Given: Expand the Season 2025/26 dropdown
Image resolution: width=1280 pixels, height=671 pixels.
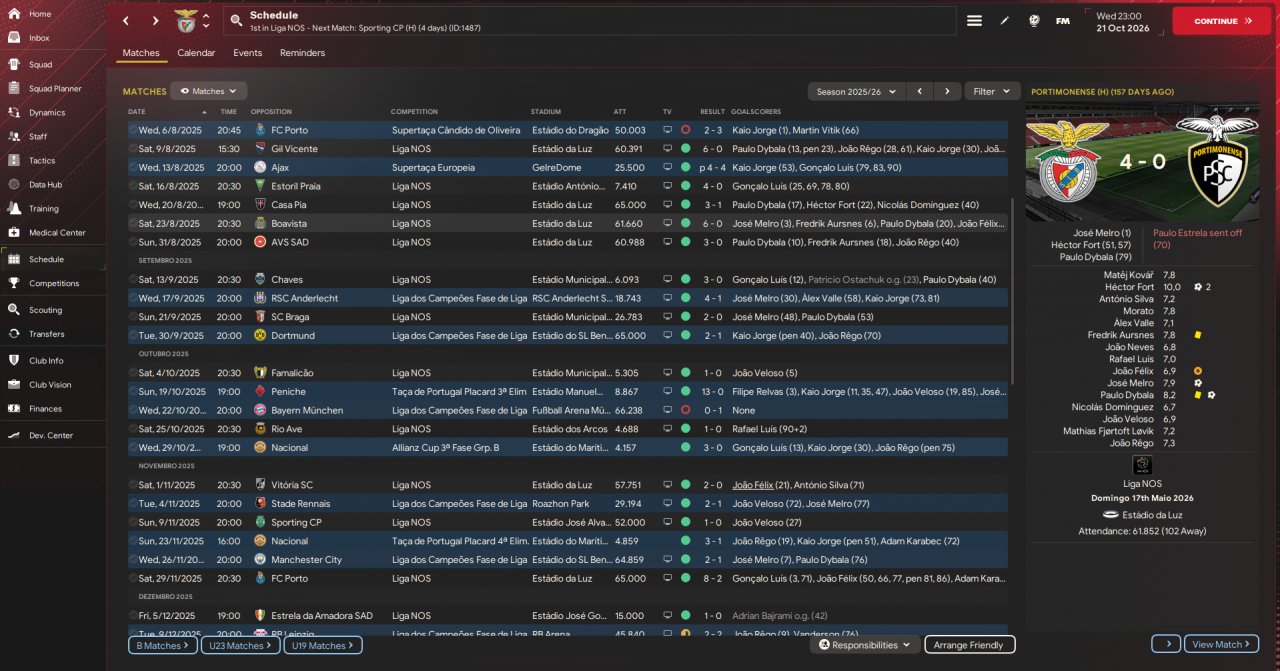Looking at the screenshot, I should click(x=856, y=91).
